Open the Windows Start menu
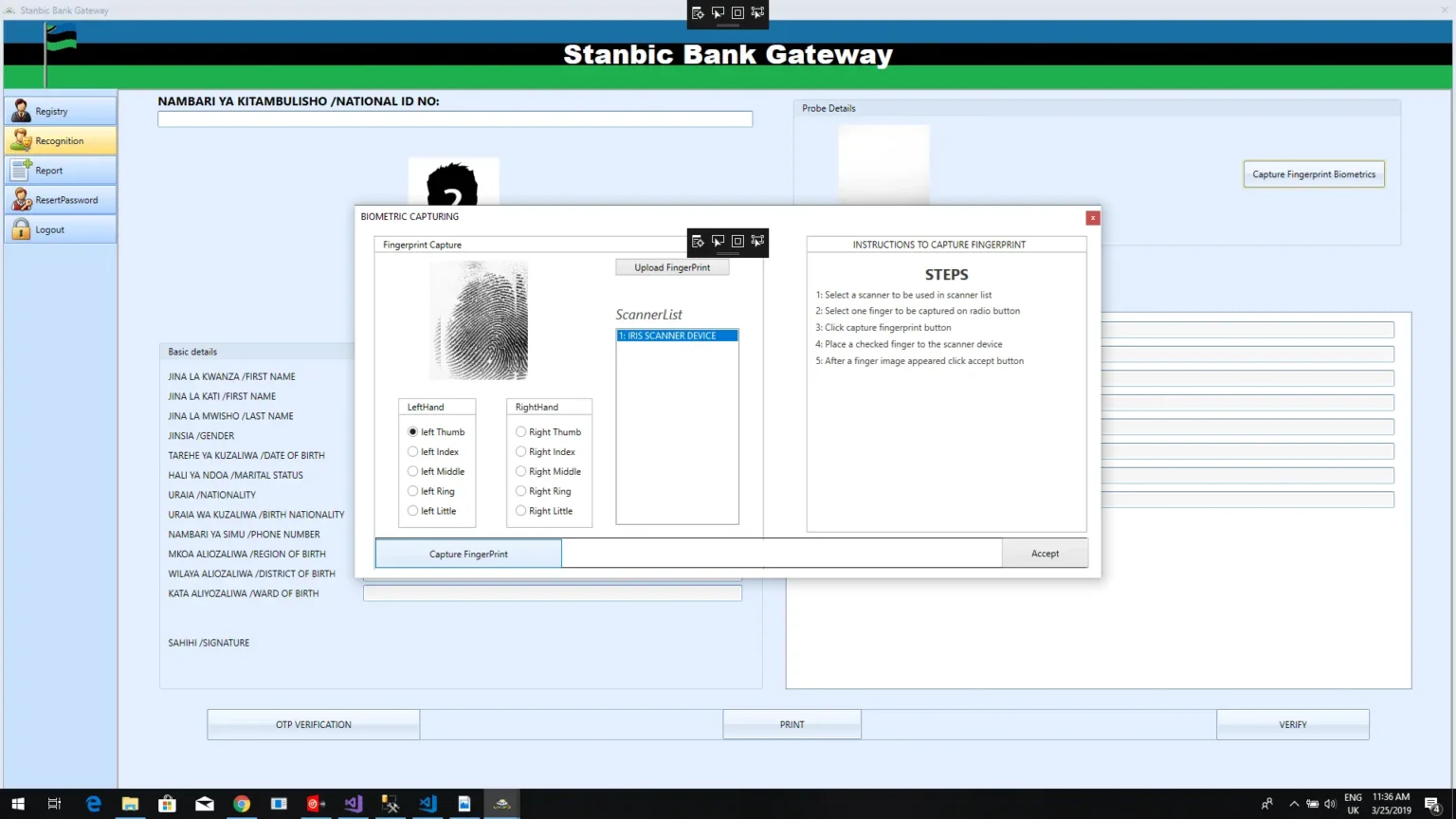 [18, 804]
